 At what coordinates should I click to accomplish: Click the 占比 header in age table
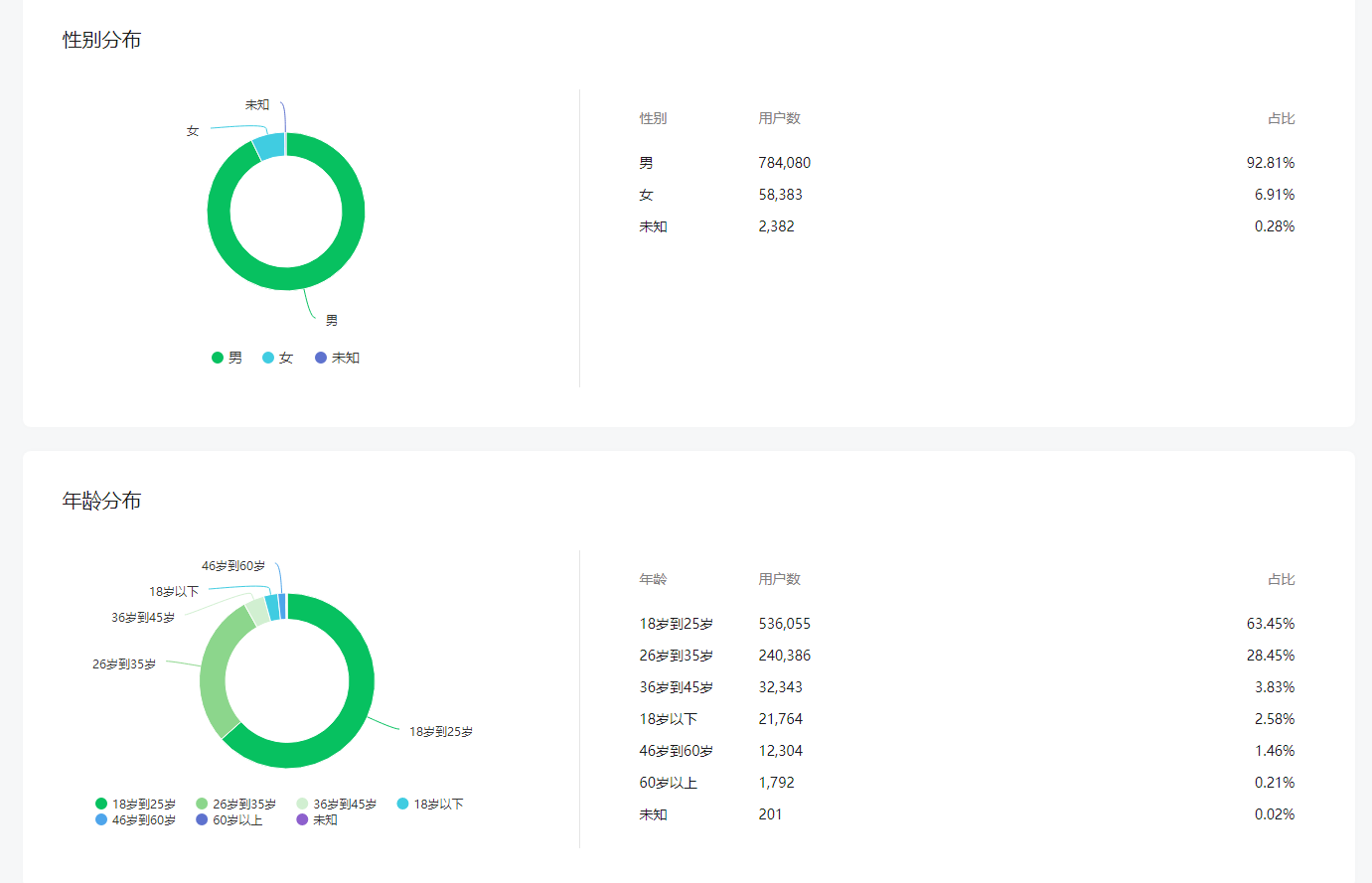1282,579
